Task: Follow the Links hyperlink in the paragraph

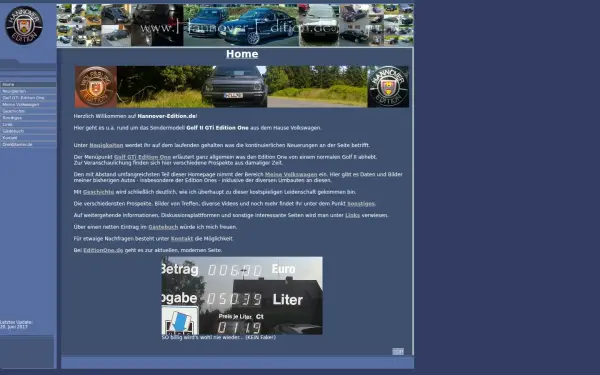Action: (352, 215)
